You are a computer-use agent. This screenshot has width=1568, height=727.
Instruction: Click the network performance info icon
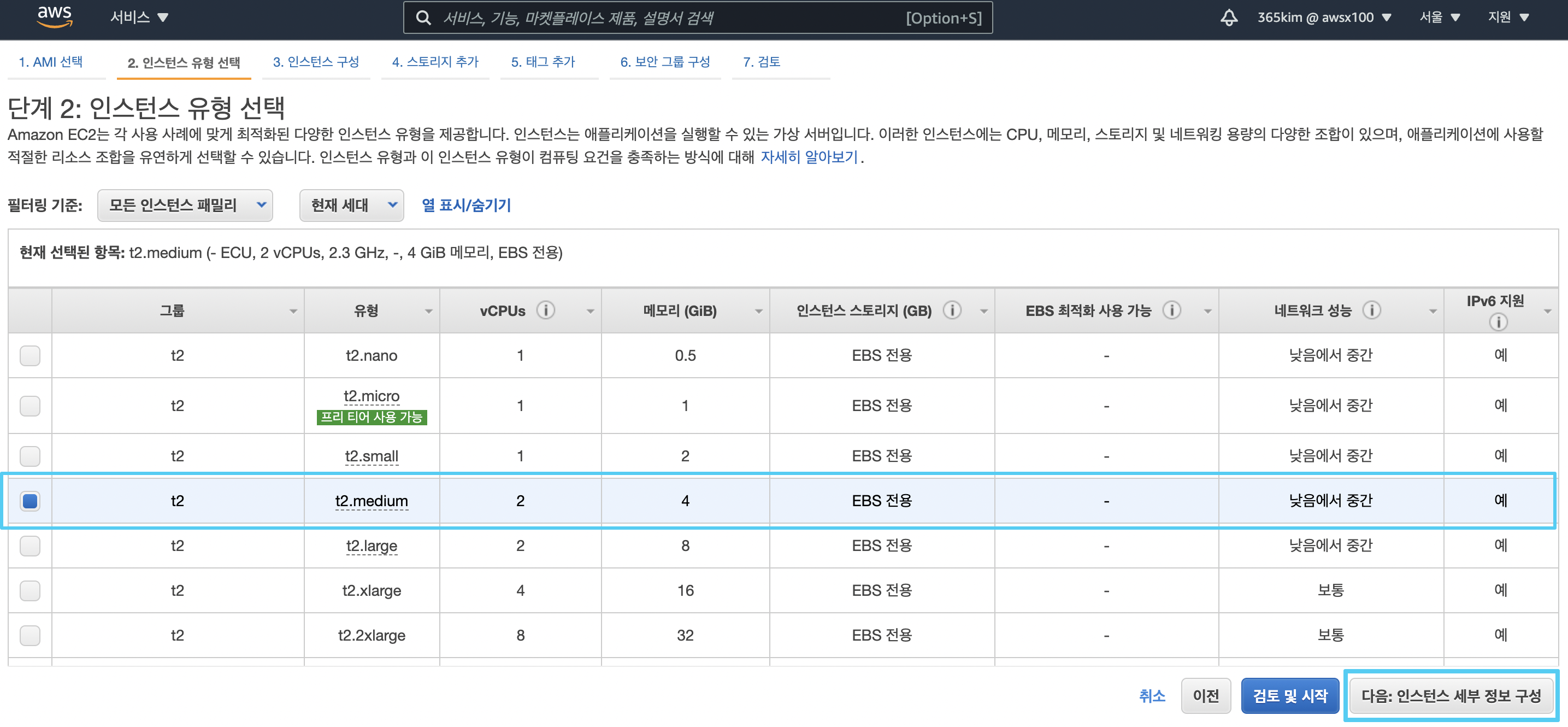[x=1371, y=310]
